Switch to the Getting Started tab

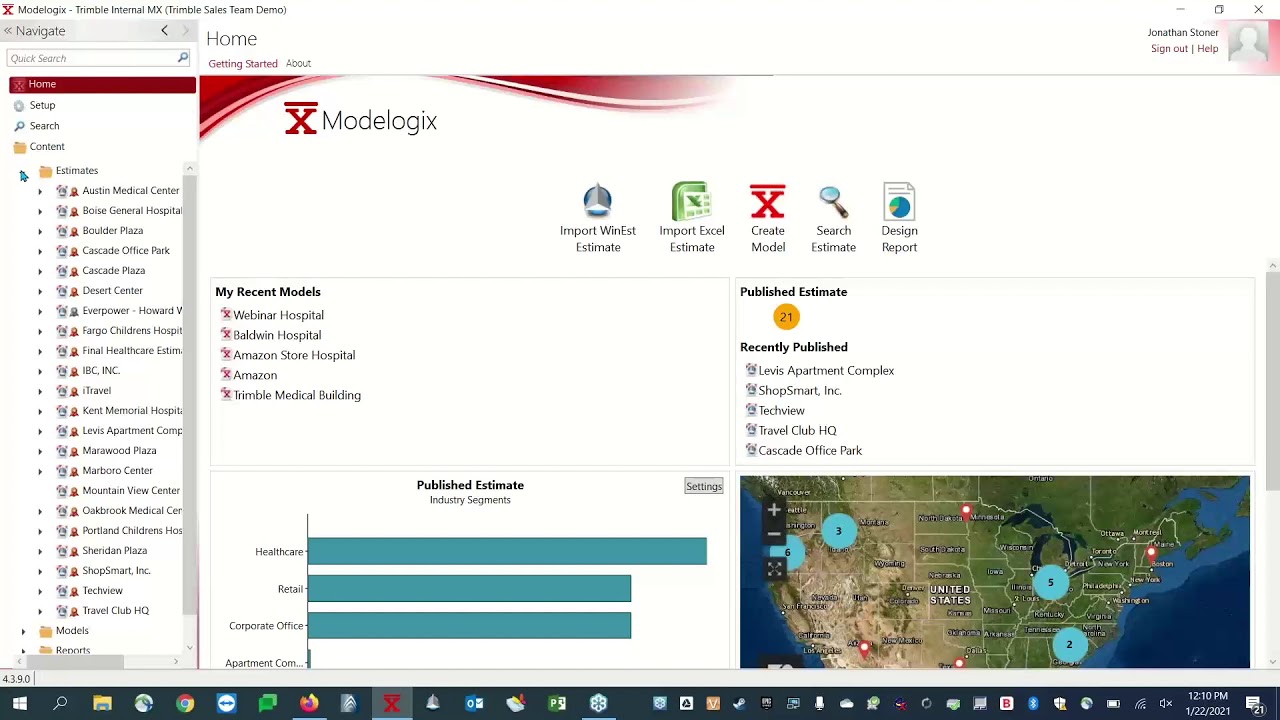pyautogui.click(x=243, y=64)
